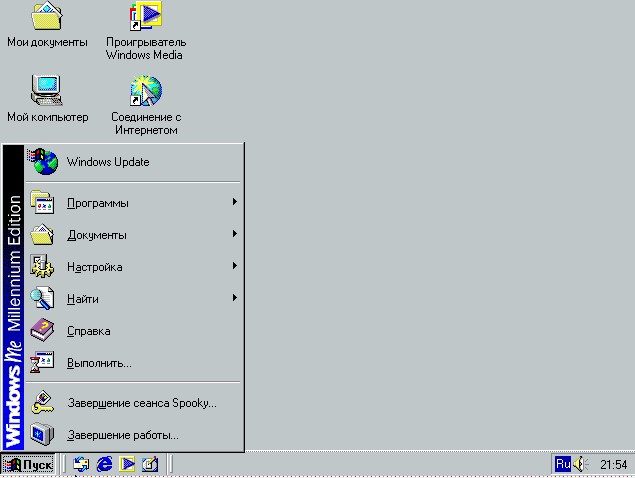Select Справка from the Start menu
This screenshot has width=635, height=478.
point(134,330)
